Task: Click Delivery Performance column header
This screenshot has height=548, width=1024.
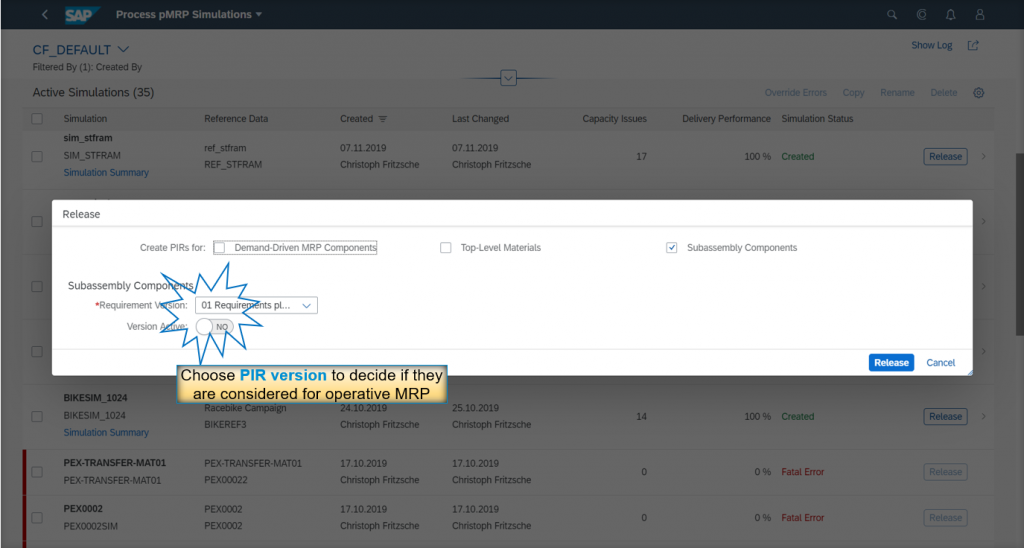Action: point(726,119)
